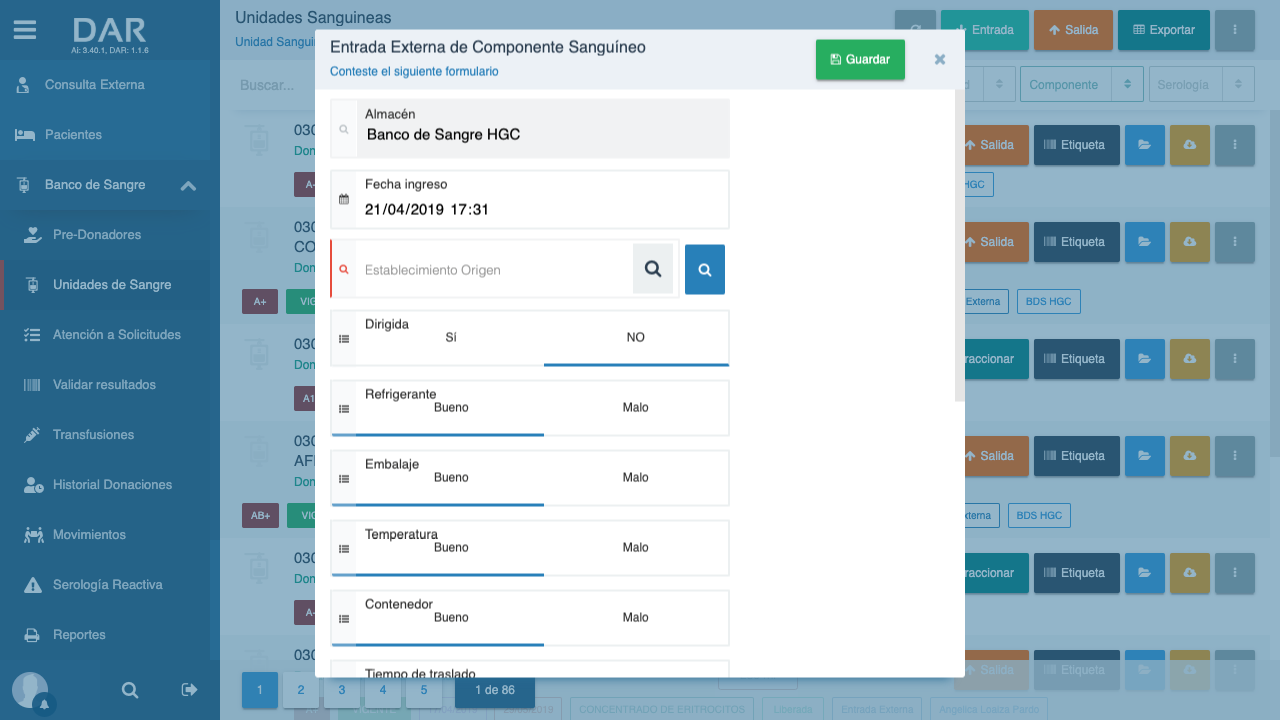Go to page 5 of results
Viewport: 1280px width, 720px height.
(x=424, y=690)
